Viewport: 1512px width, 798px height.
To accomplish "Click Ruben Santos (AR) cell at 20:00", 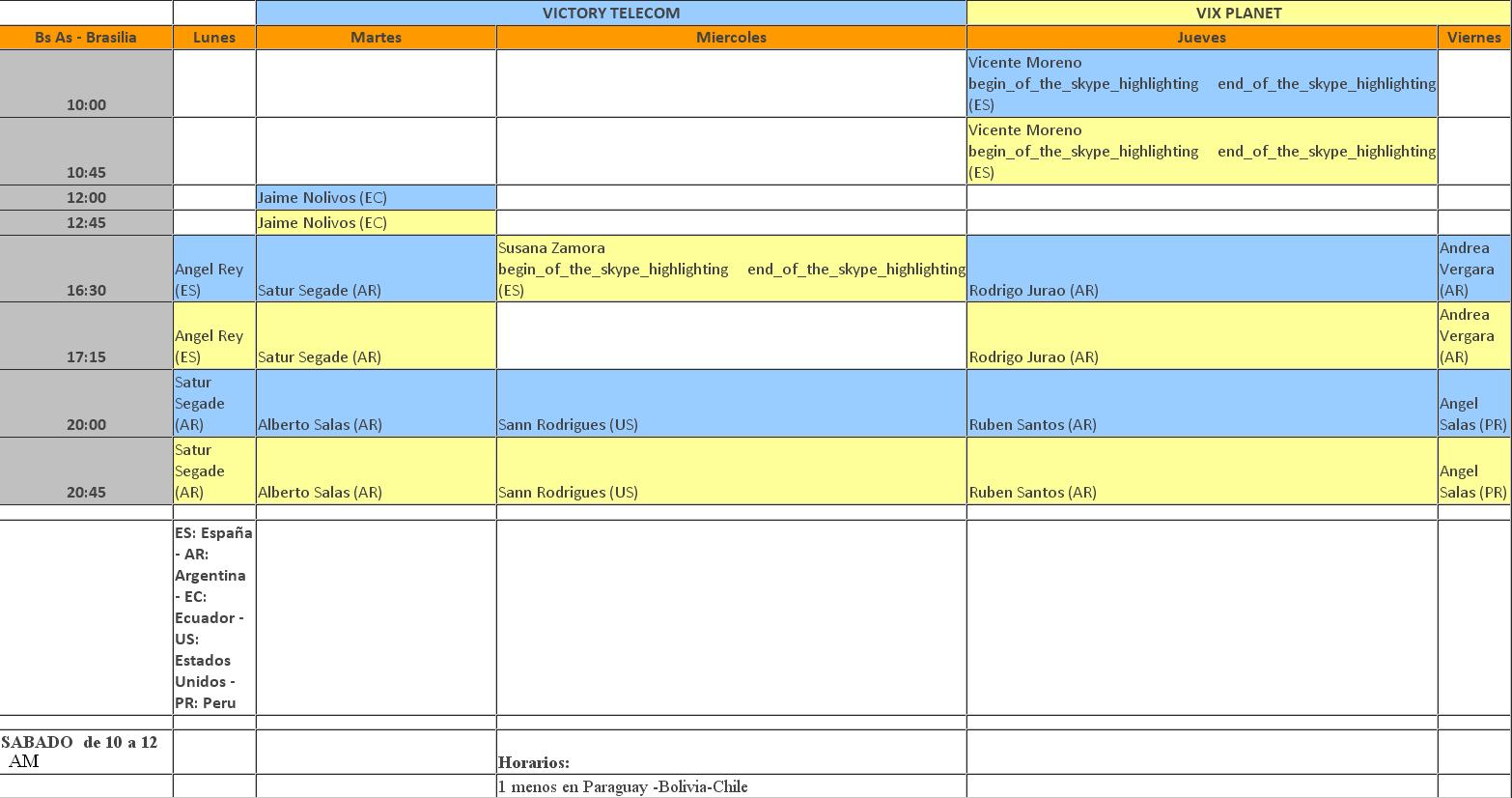I will click(1202, 403).
